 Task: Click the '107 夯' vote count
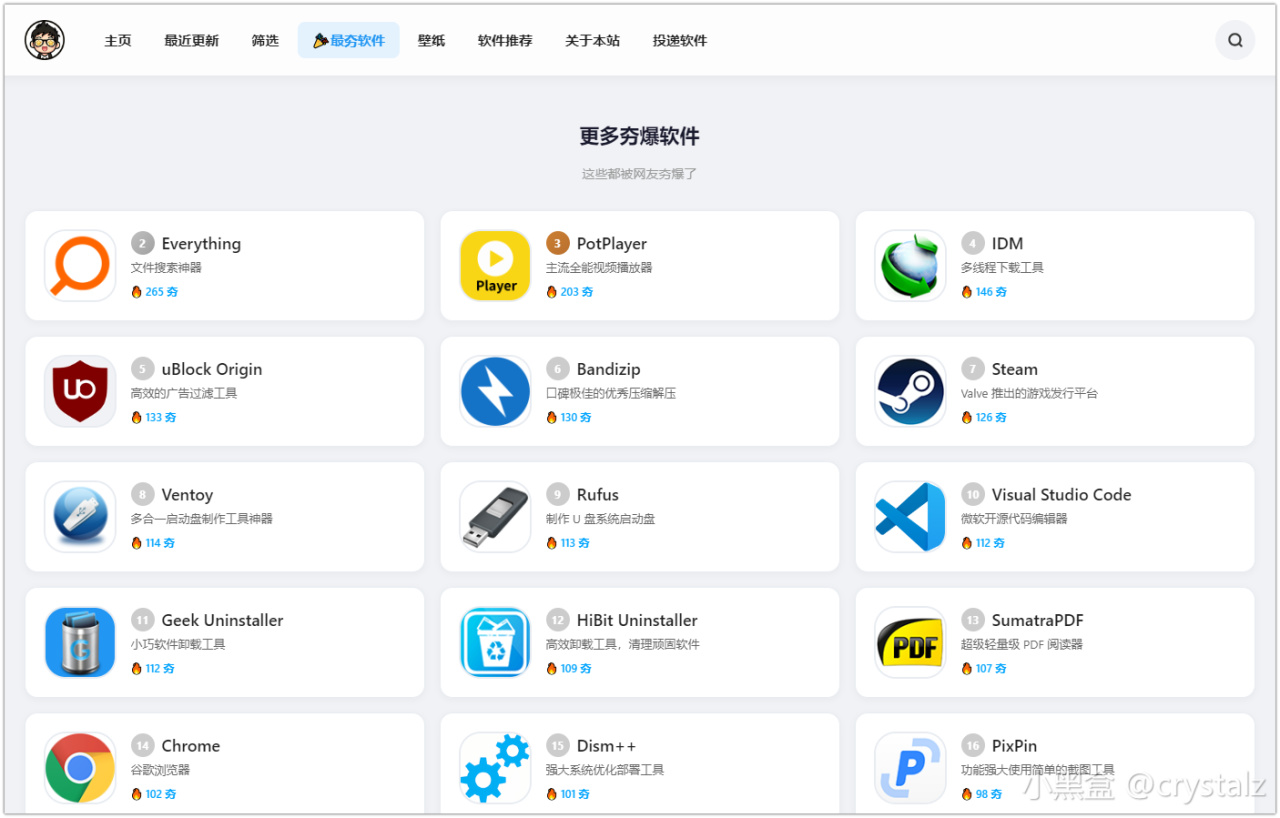click(991, 668)
